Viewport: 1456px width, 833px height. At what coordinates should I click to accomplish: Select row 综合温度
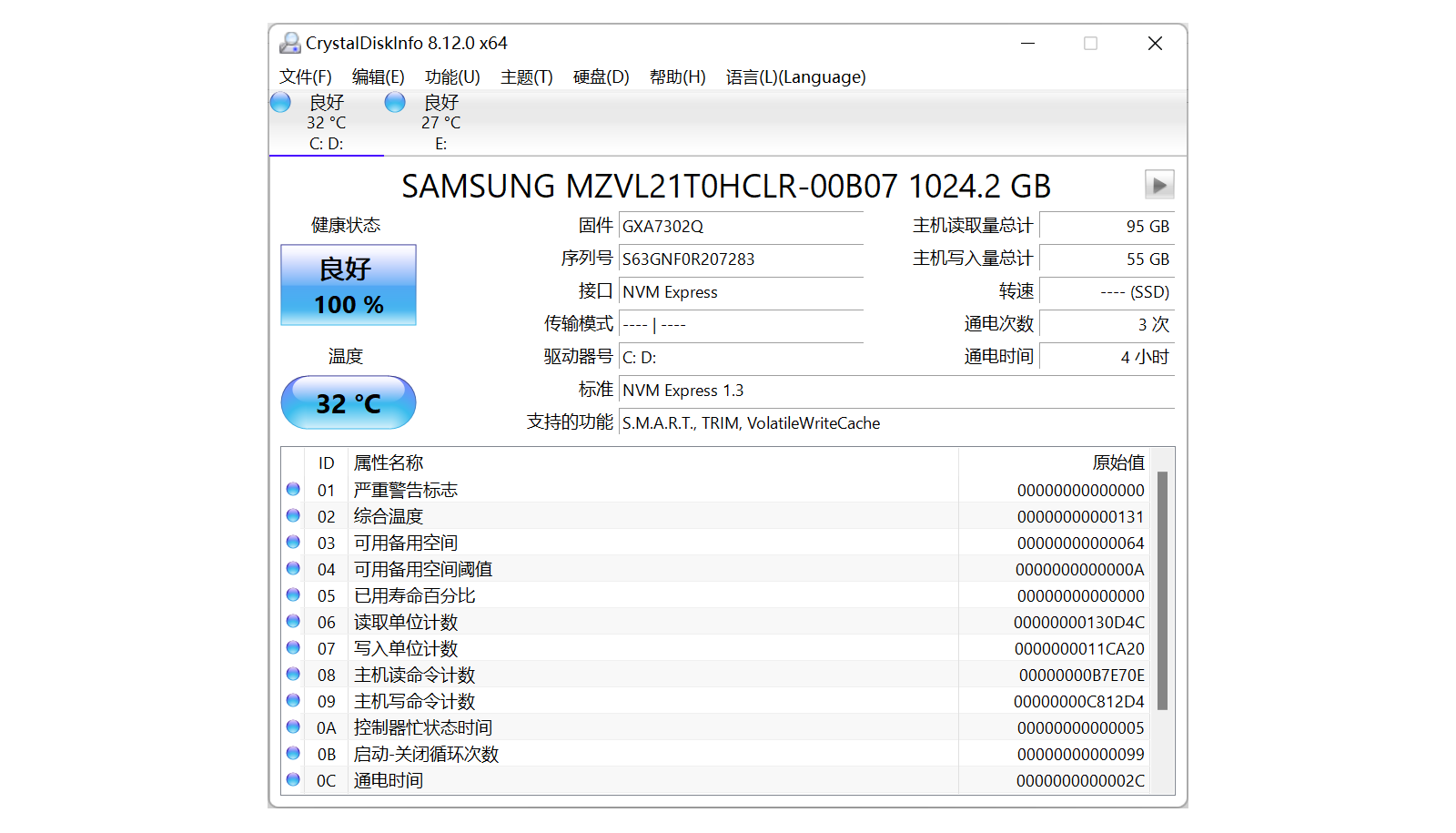pos(715,516)
